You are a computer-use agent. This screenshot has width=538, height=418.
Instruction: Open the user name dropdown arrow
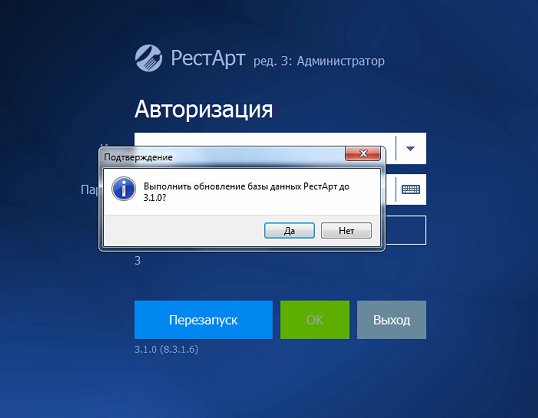(410, 148)
